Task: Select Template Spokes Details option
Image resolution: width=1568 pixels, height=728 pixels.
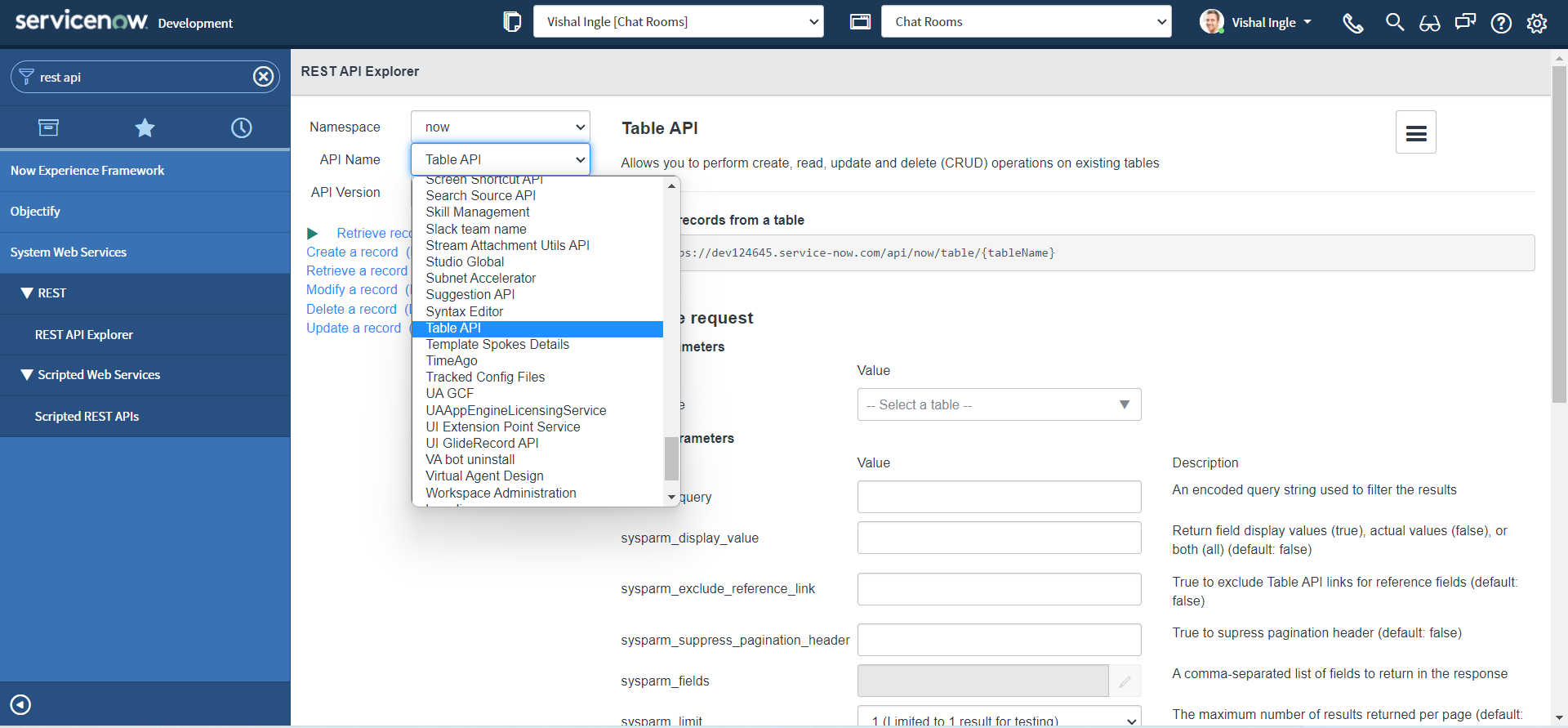Action: pyautogui.click(x=537, y=344)
